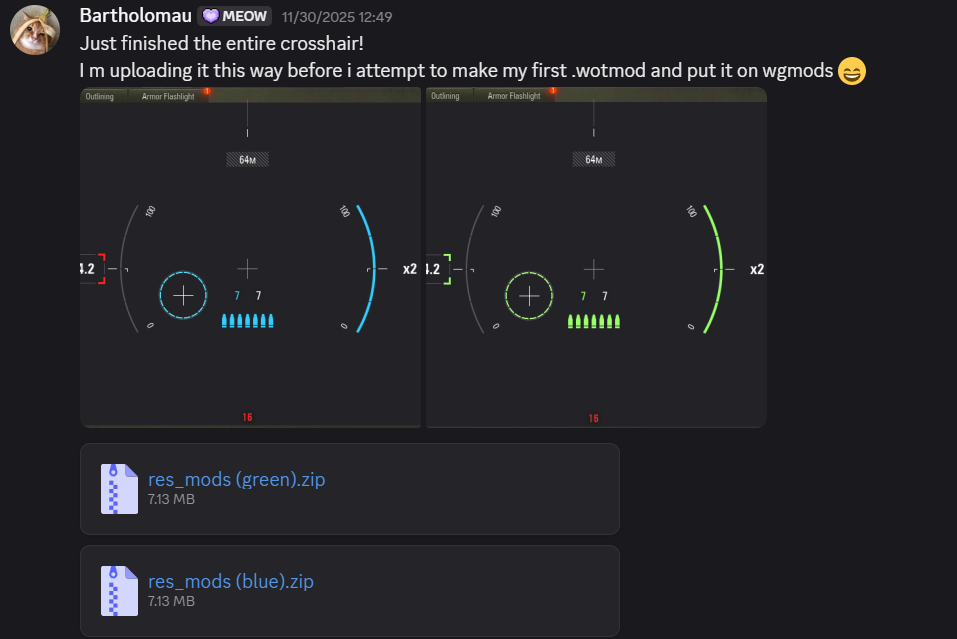The width and height of the screenshot is (957, 639).
Task: Download res_mods (green).zip
Action: (x=236, y=479)
